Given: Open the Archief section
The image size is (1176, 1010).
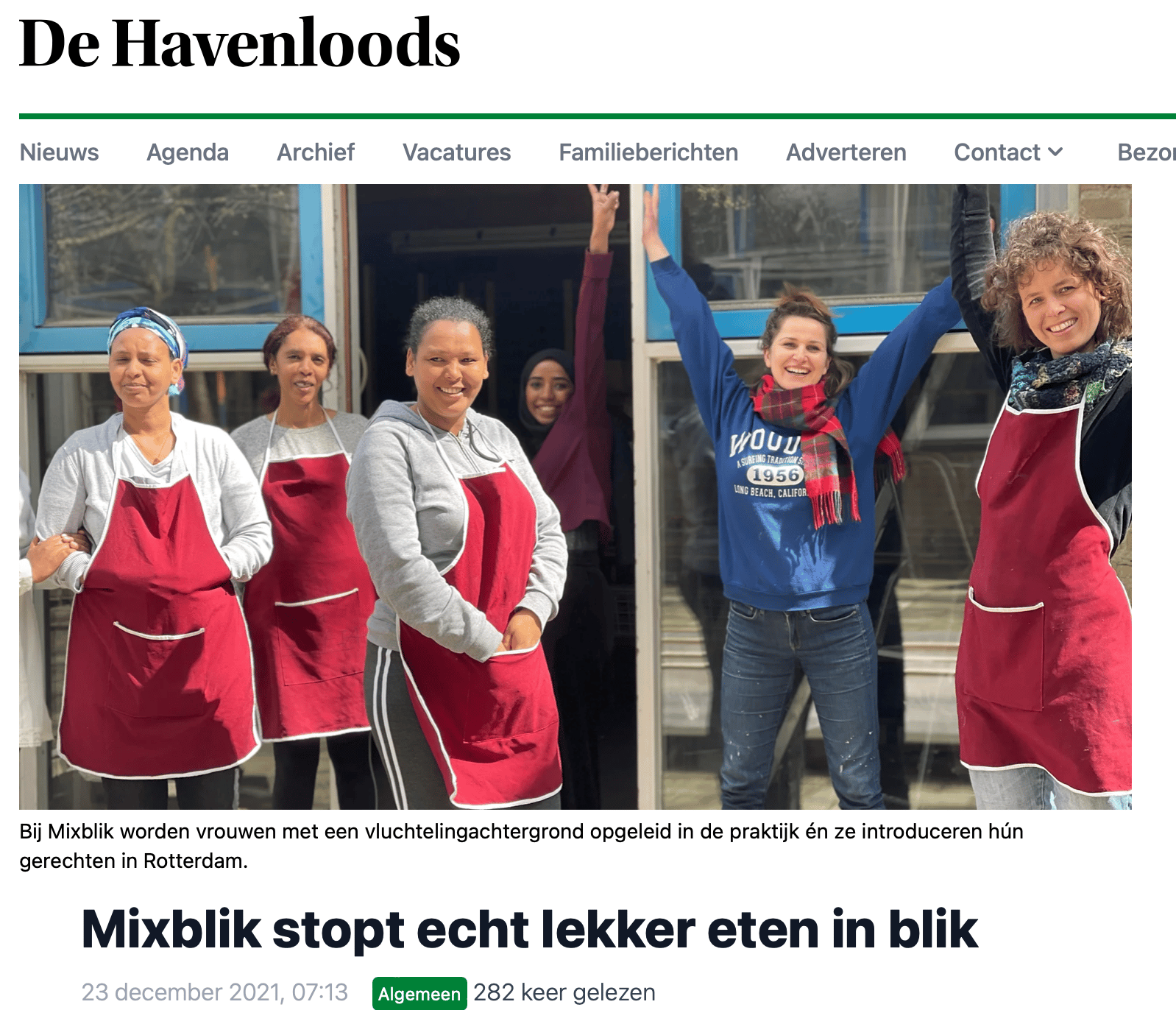Looking at the screenshot, I should point(316,152).
